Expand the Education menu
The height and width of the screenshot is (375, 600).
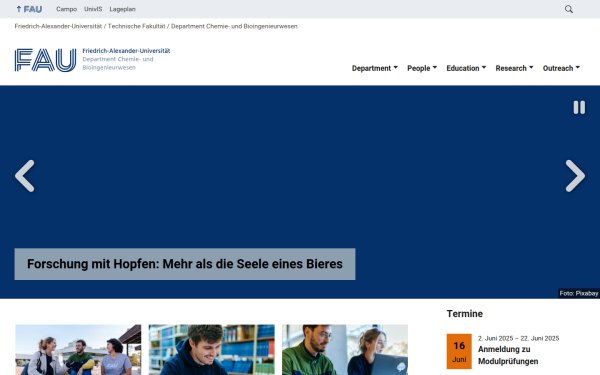[466, 68]
